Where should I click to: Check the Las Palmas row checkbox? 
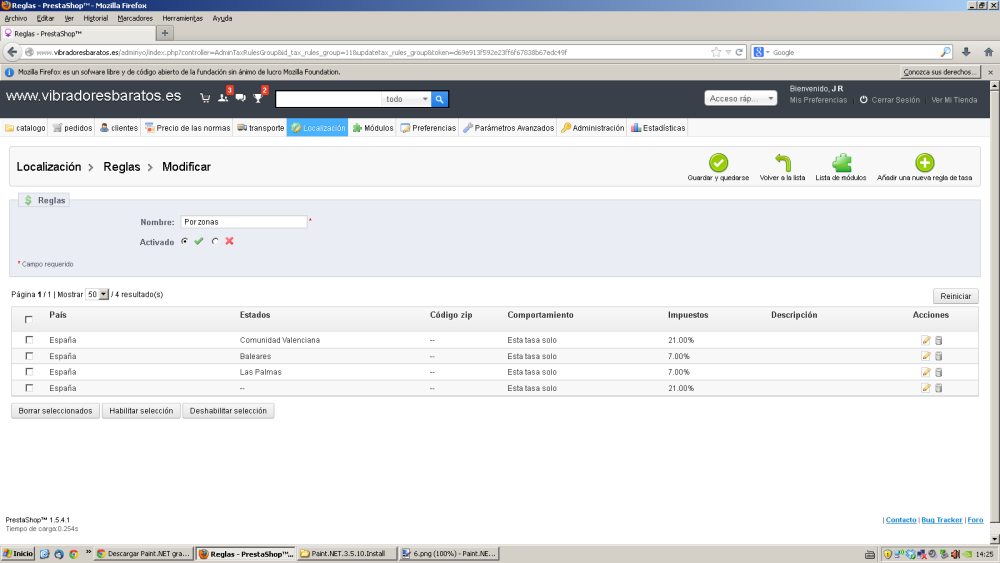pyautogui.click(x=29, y=372)
